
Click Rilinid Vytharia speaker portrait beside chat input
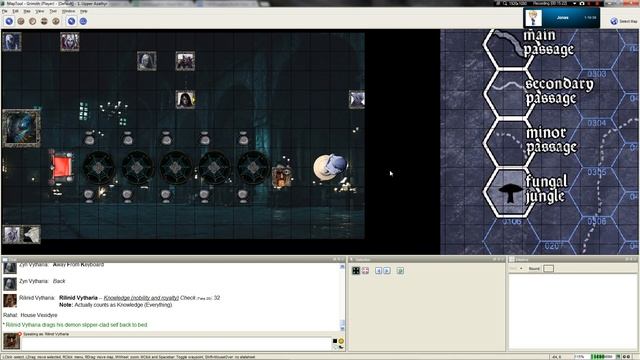(x=11, y=341)
